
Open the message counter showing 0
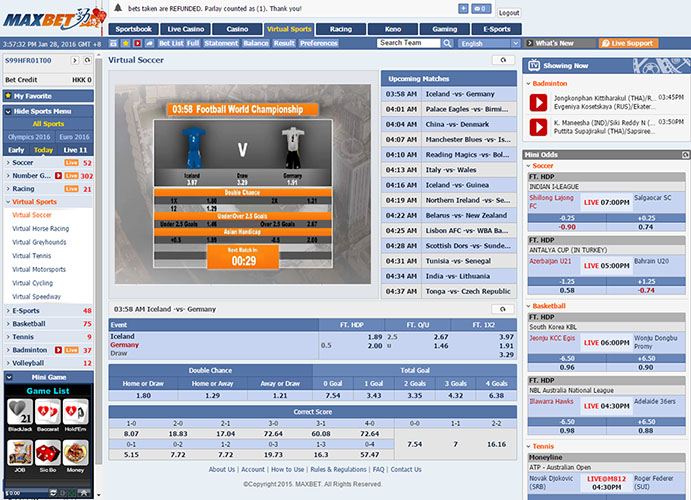click(x=481, y=8)
